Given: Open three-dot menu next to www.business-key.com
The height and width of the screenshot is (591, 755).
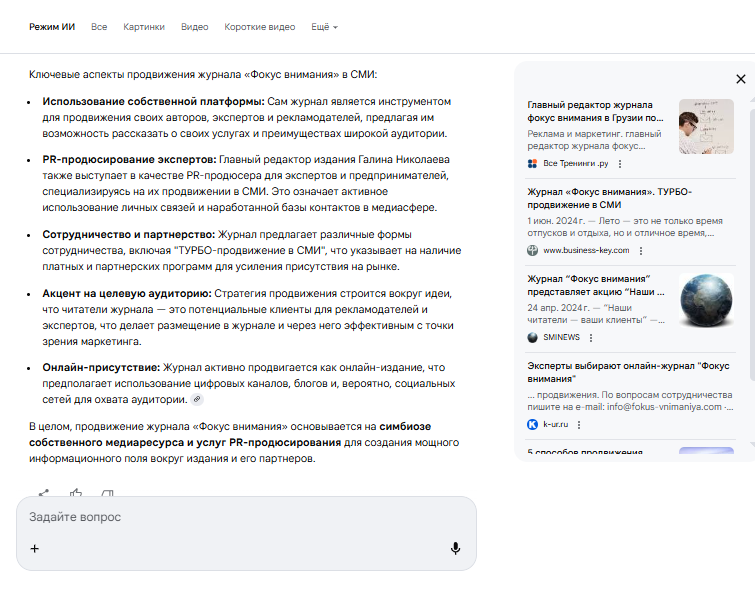Looking at the screenshot, I should click(641, 250).
